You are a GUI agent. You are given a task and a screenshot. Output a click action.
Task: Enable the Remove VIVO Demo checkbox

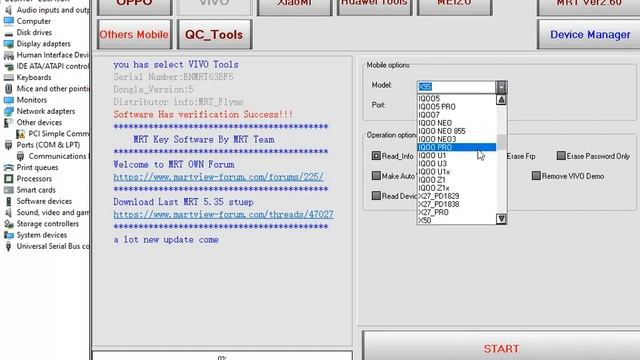coord(536,176)
